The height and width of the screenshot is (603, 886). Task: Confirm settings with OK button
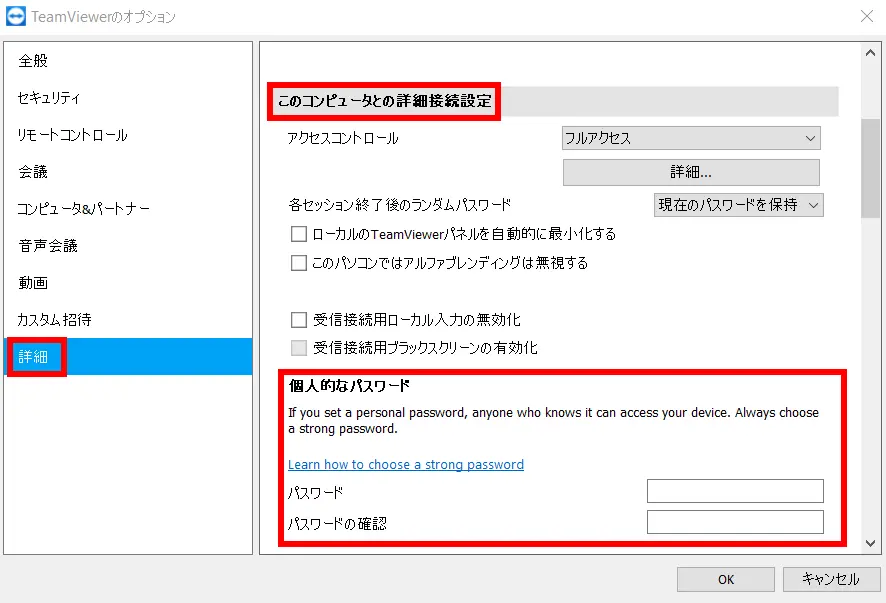pyautogui.click(x=726, y=579)
